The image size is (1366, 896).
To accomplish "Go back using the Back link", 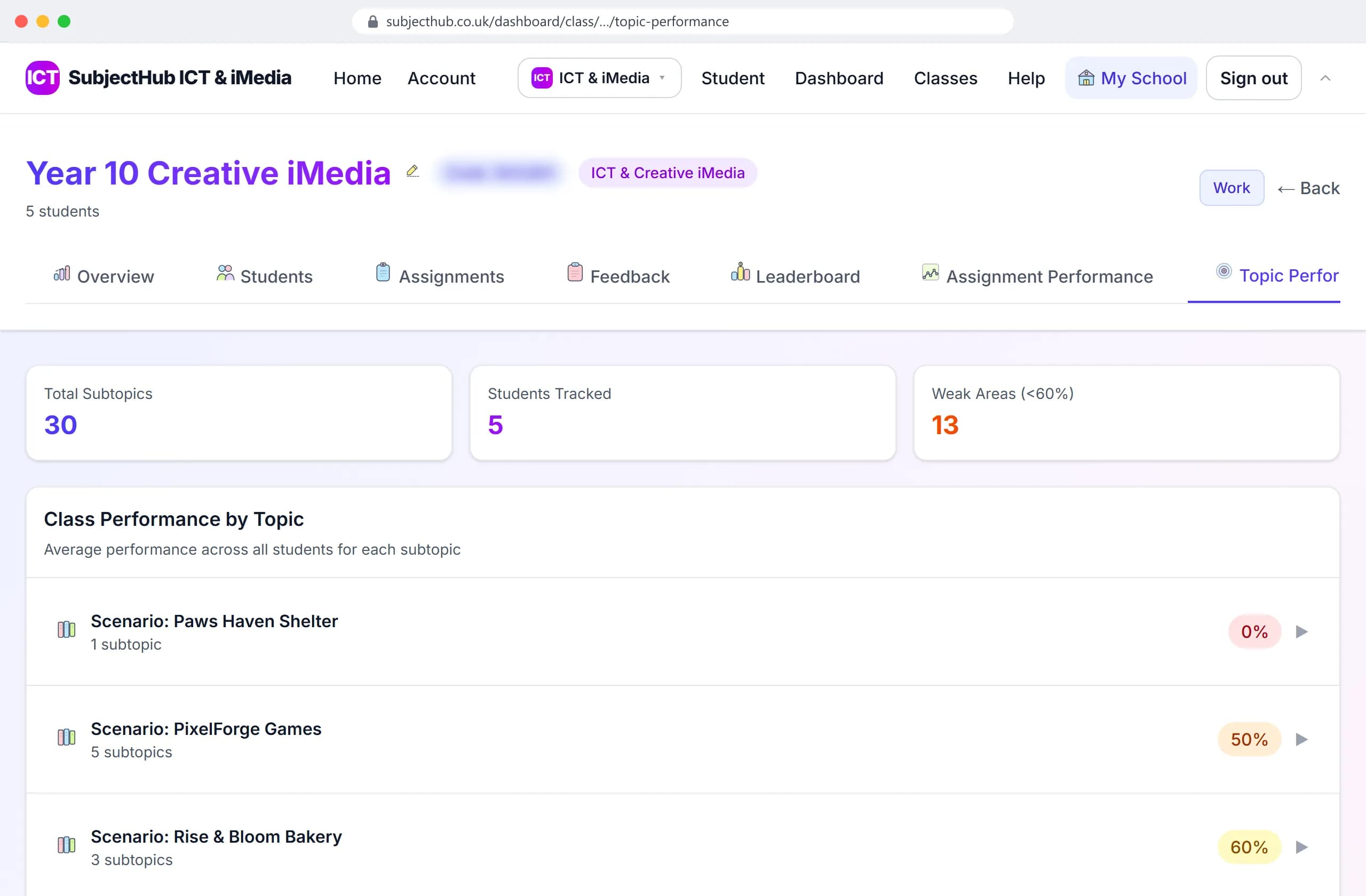I will (1308, 188).
